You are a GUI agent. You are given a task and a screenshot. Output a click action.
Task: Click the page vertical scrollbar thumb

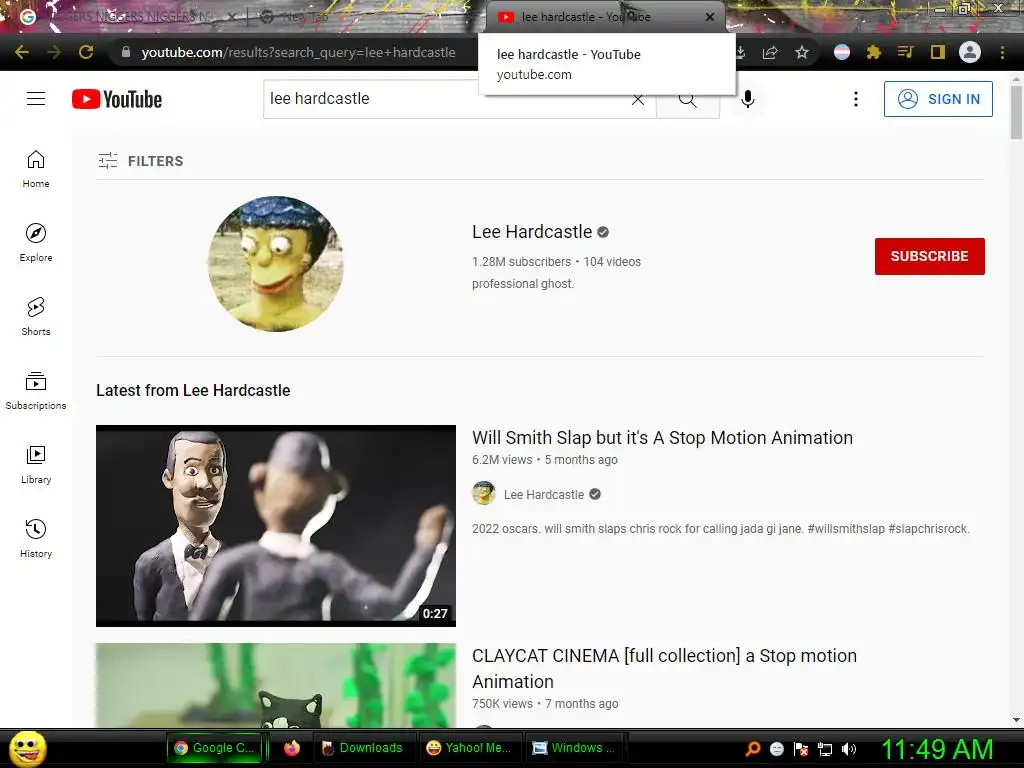click(x=1016, y=112)
